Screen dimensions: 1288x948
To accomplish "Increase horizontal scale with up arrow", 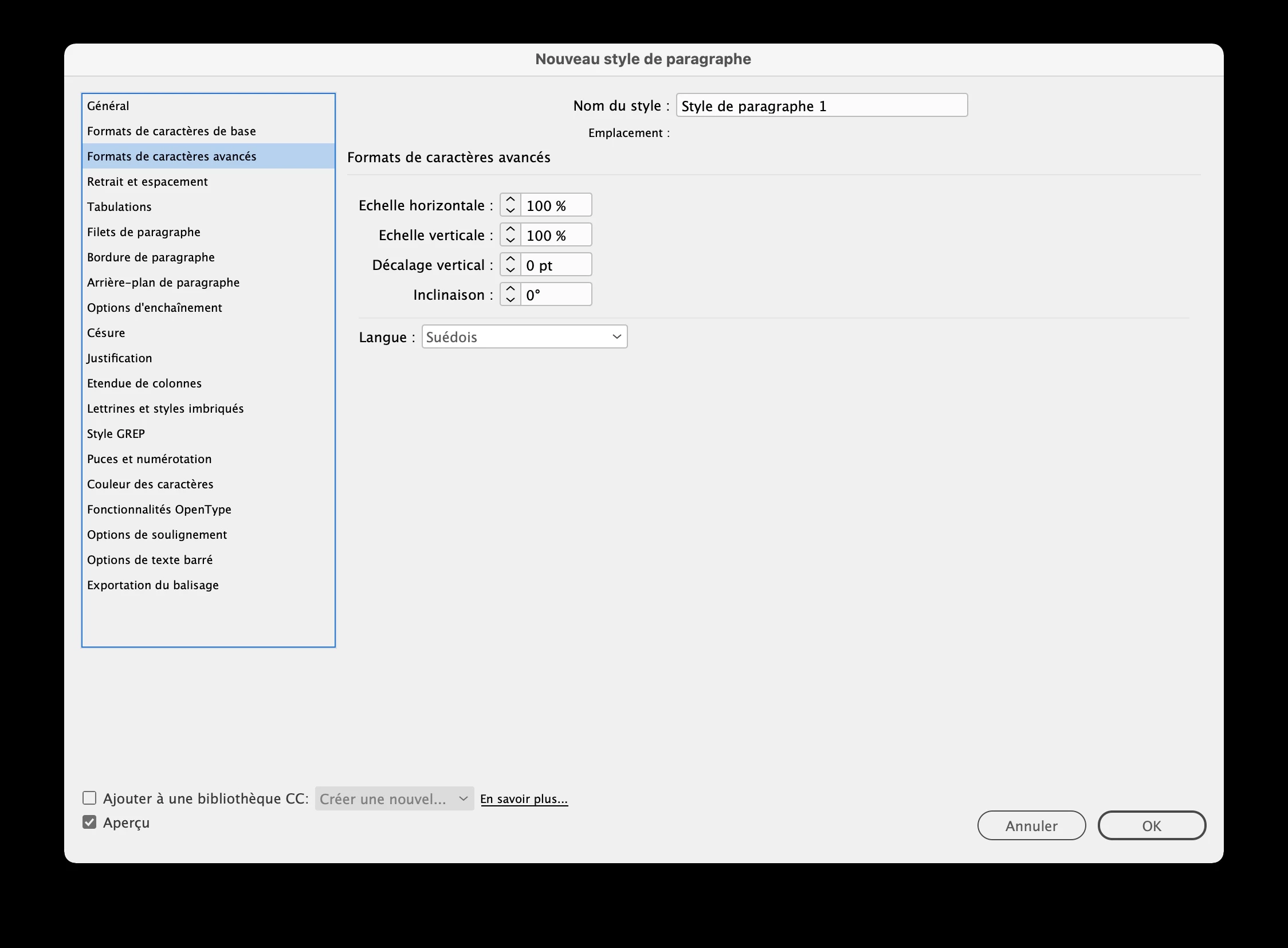I will click(x=510, y=199).
